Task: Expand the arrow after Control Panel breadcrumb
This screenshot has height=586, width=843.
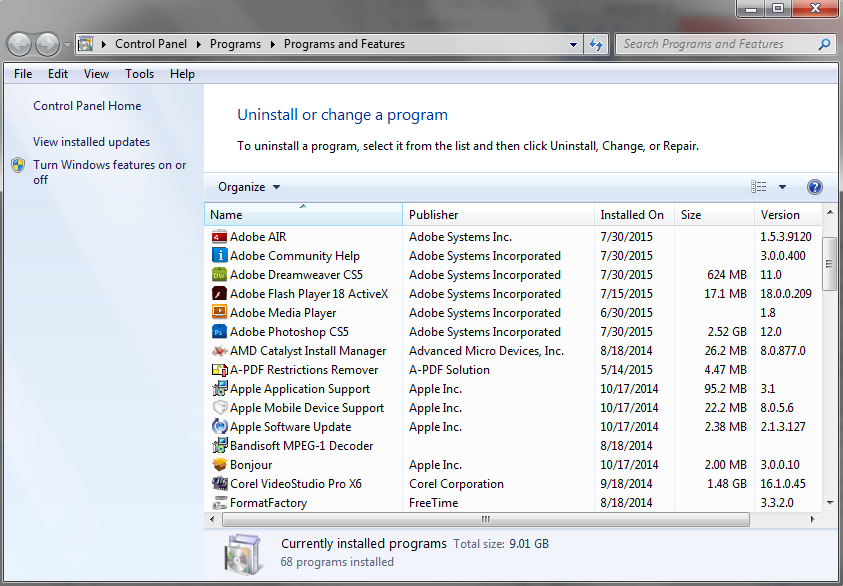Action: 198,44
